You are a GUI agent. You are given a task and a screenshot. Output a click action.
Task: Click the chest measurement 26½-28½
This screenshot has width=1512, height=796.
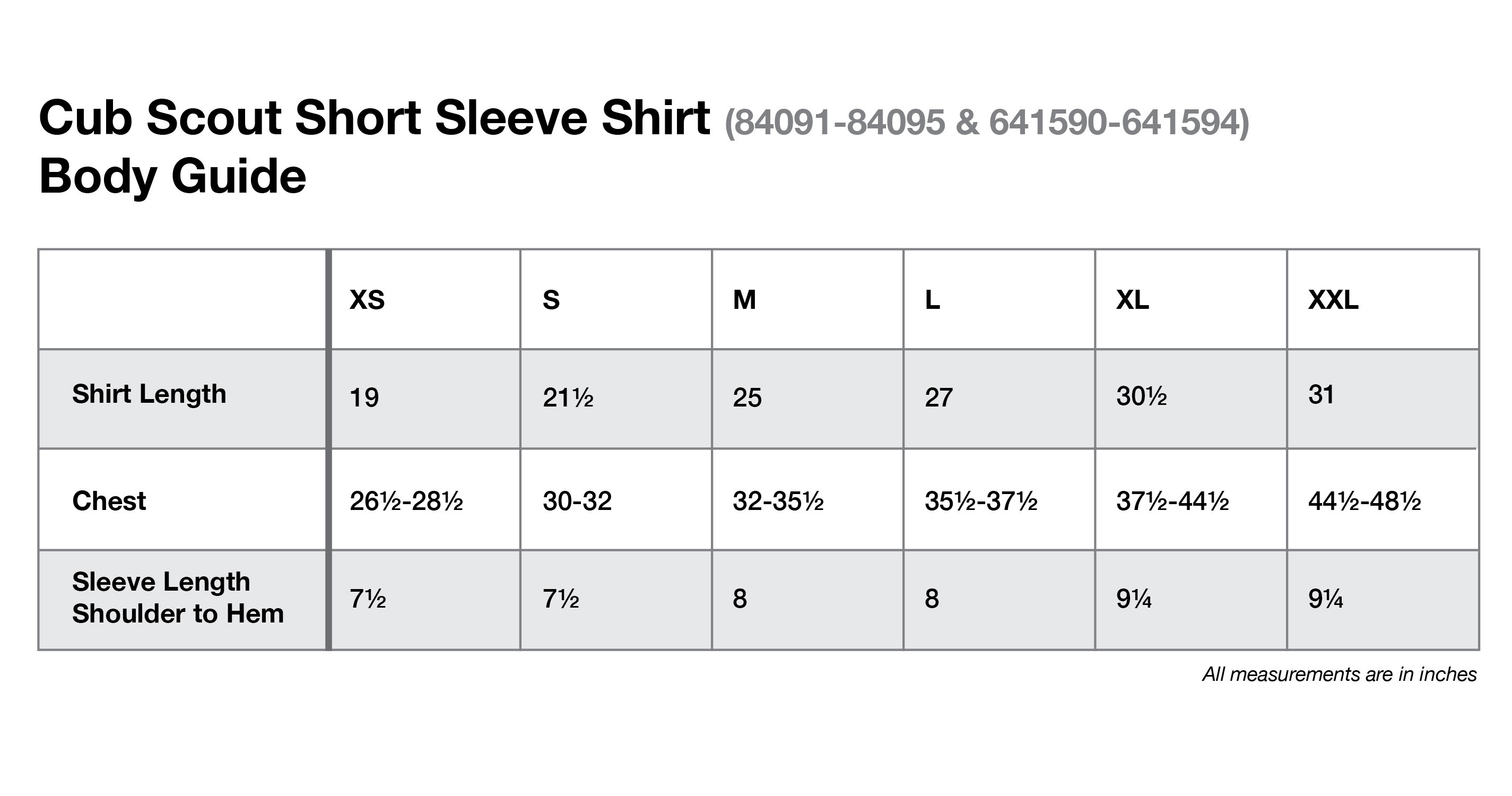[x=406, y=501]
